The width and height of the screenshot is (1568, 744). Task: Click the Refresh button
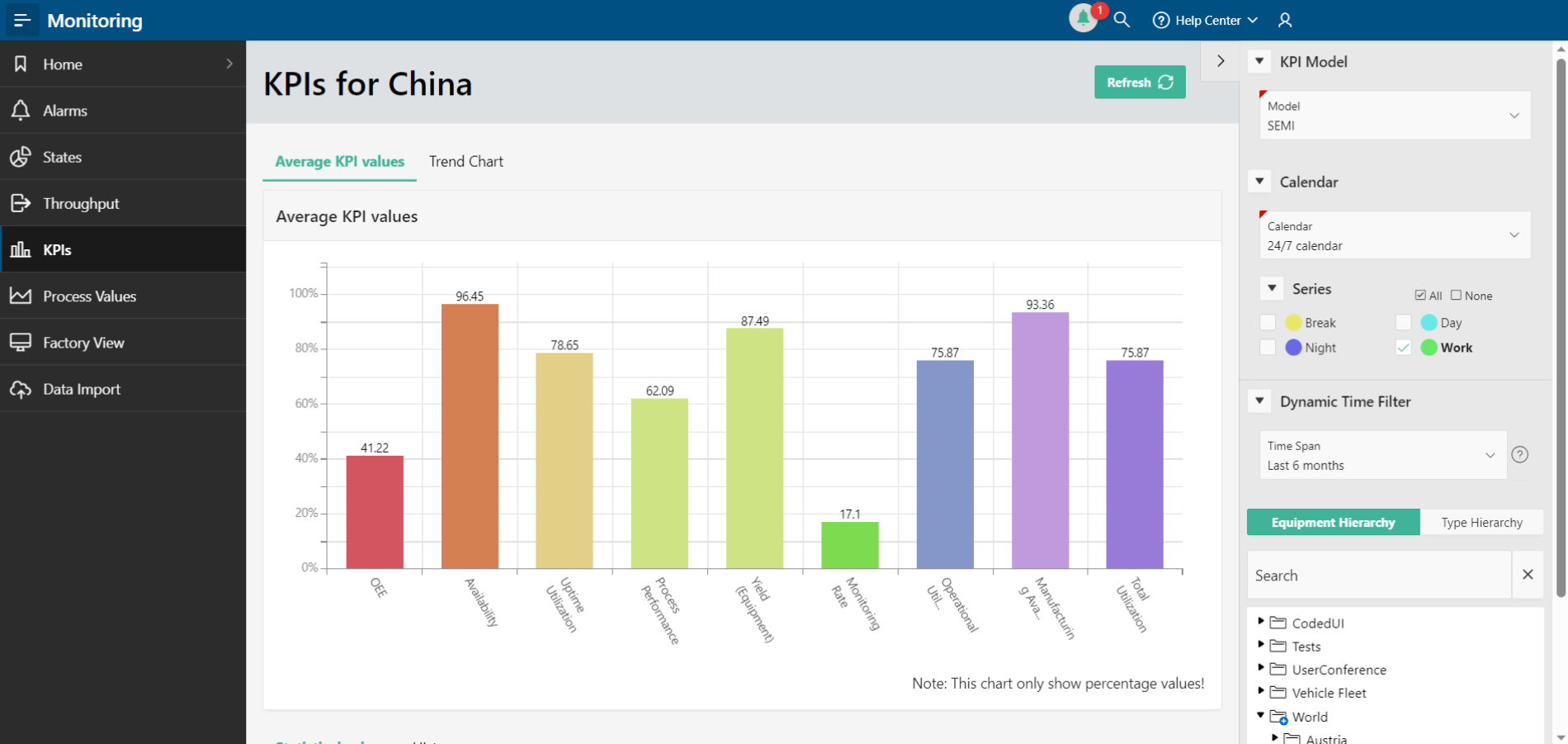click(x=1139, y=82)
